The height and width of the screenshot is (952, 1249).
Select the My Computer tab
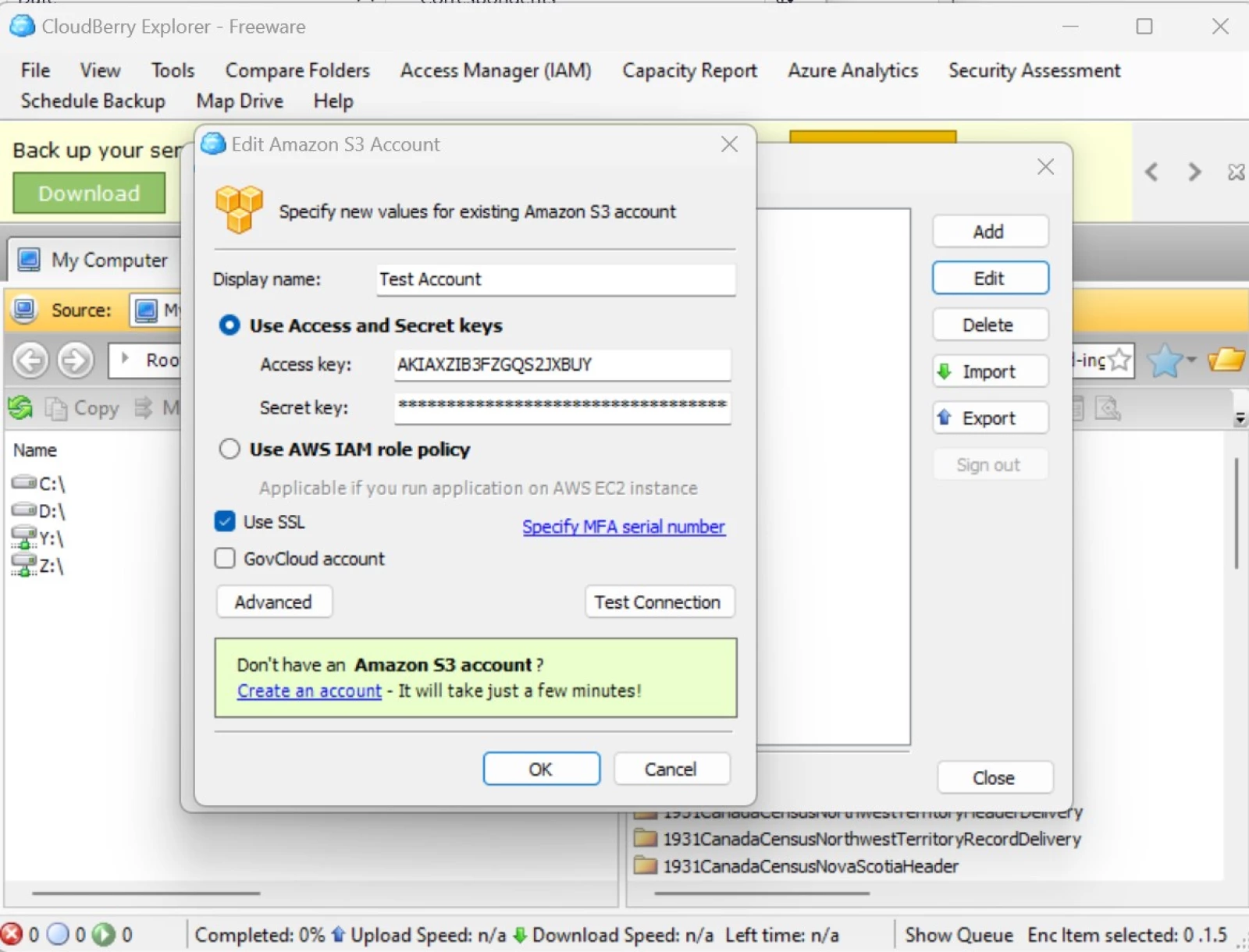94,260
